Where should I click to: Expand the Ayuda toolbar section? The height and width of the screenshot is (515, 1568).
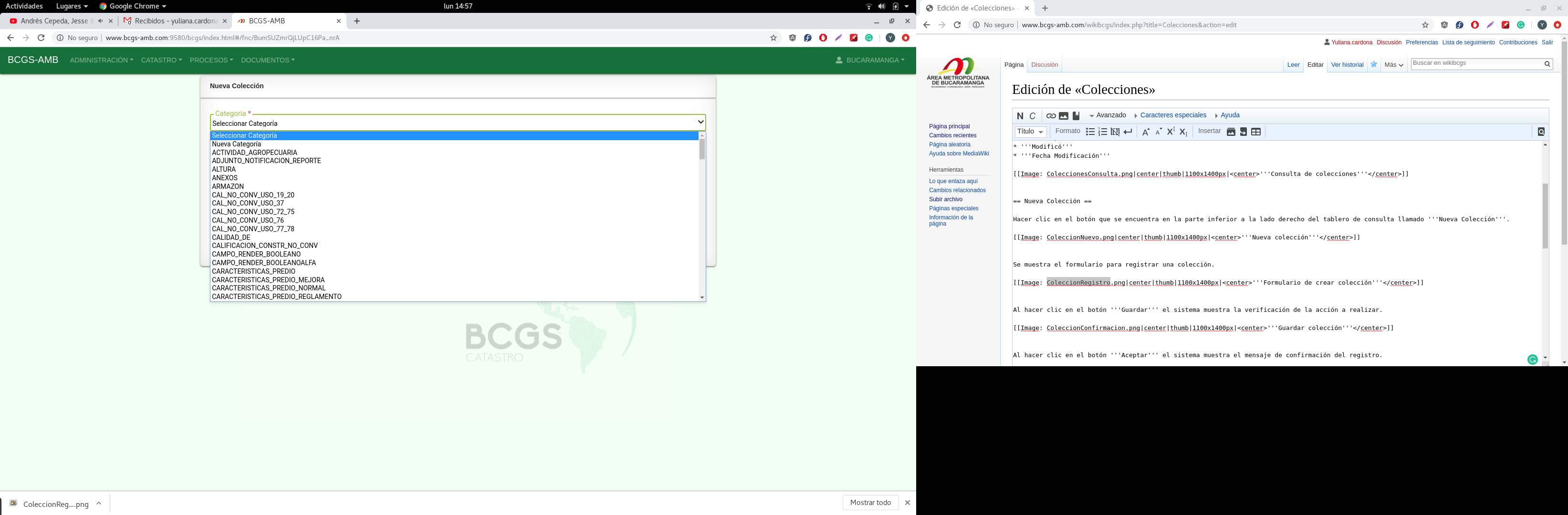1226,115
